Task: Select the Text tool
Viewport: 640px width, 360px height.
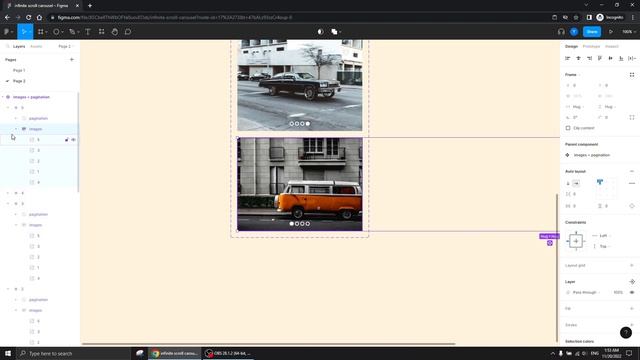Action: (88, 31)
